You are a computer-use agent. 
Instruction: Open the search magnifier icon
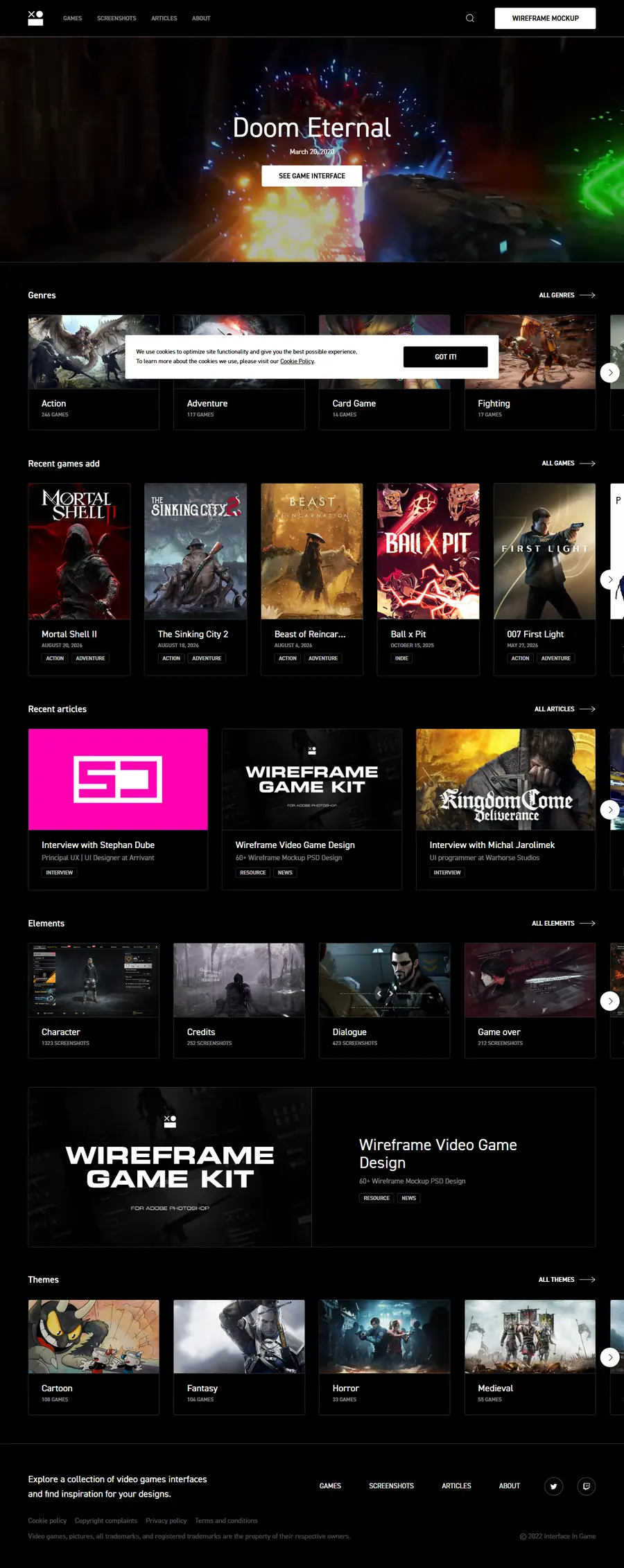tap(470, 18)
